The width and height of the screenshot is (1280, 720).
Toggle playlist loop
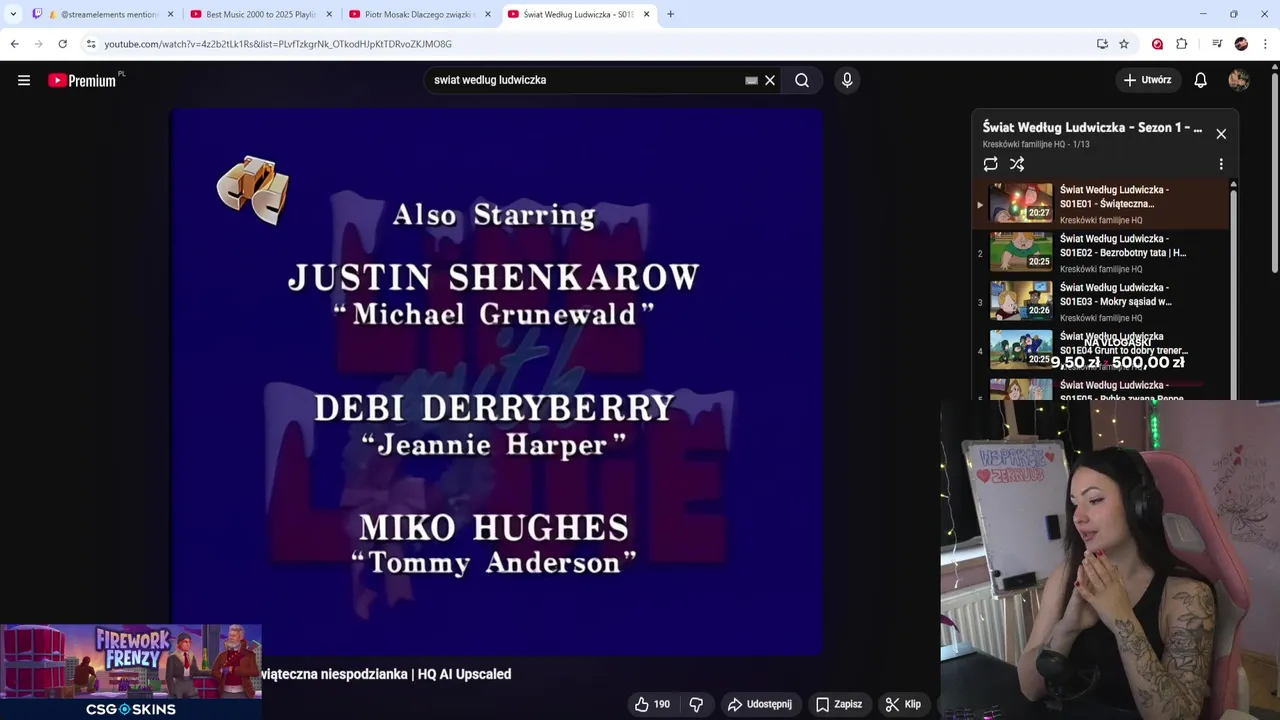tap(990, 164)
